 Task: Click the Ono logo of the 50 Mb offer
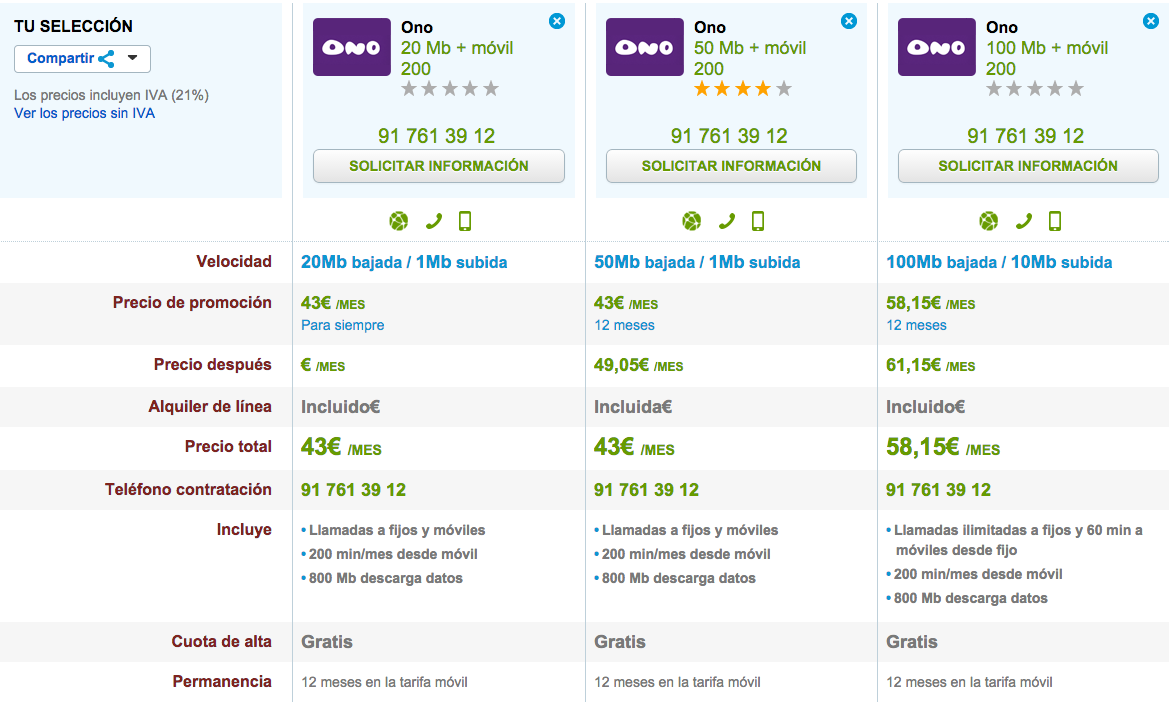pos(644,47)
